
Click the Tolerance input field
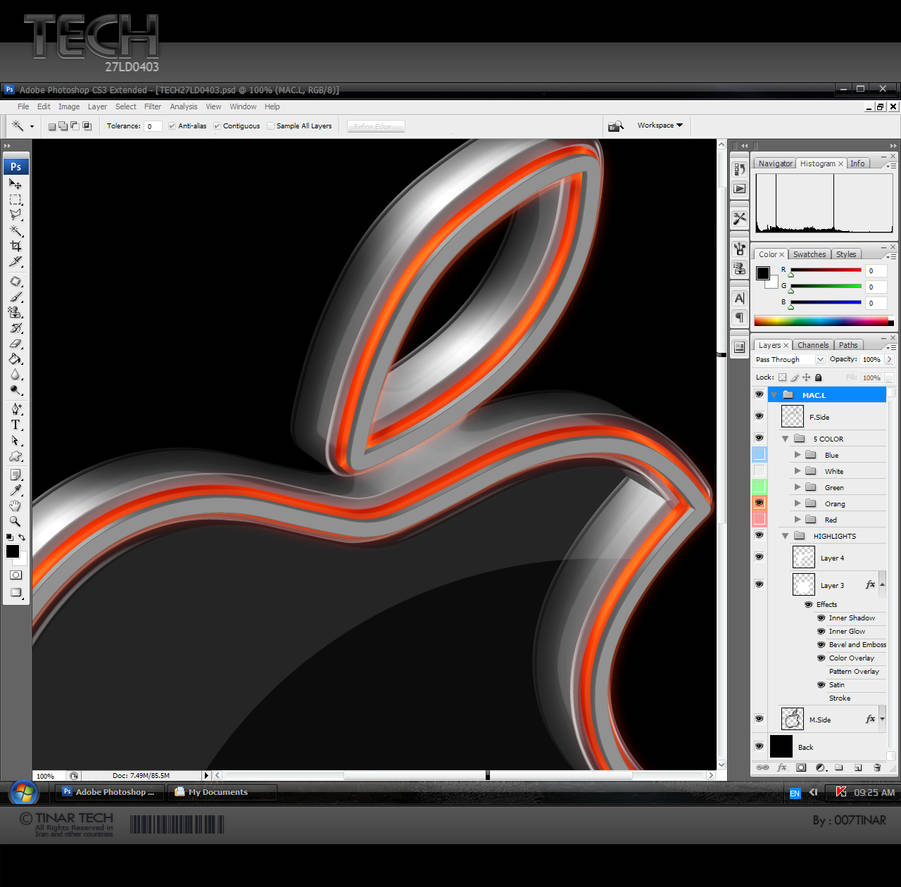[x=152, y=126]
